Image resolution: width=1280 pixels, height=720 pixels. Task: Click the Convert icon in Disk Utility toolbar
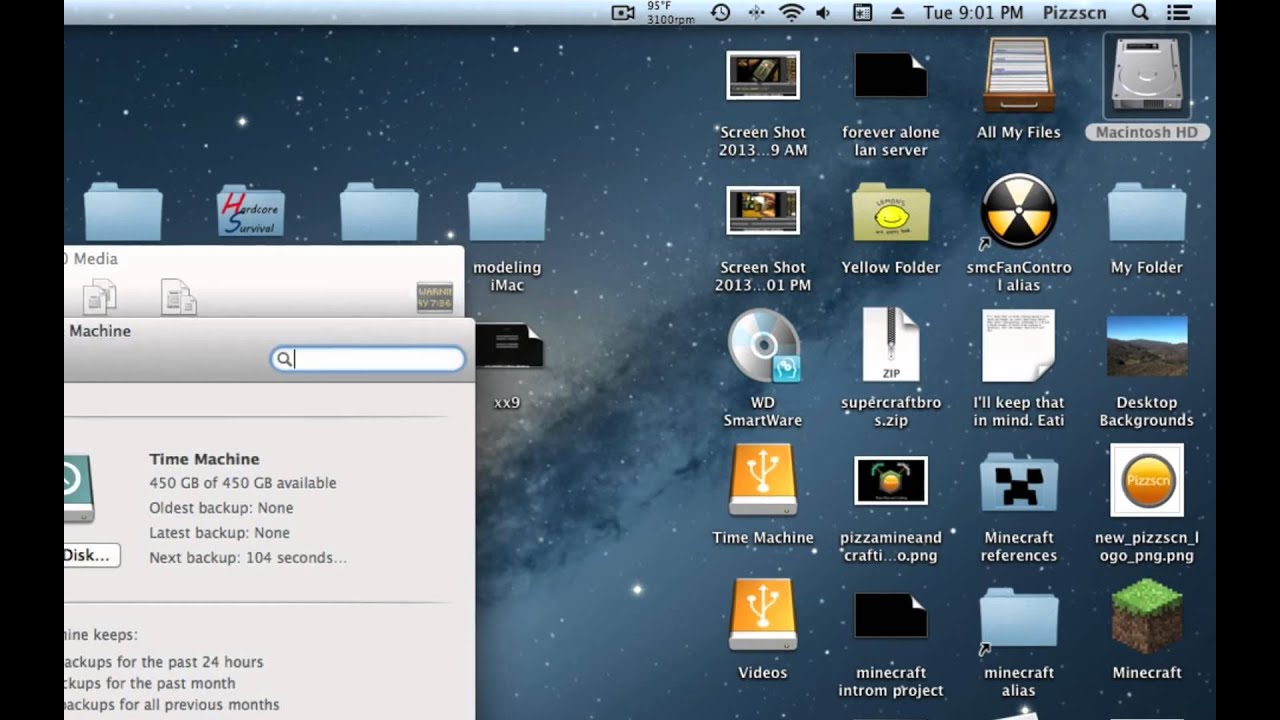point(100,297)
